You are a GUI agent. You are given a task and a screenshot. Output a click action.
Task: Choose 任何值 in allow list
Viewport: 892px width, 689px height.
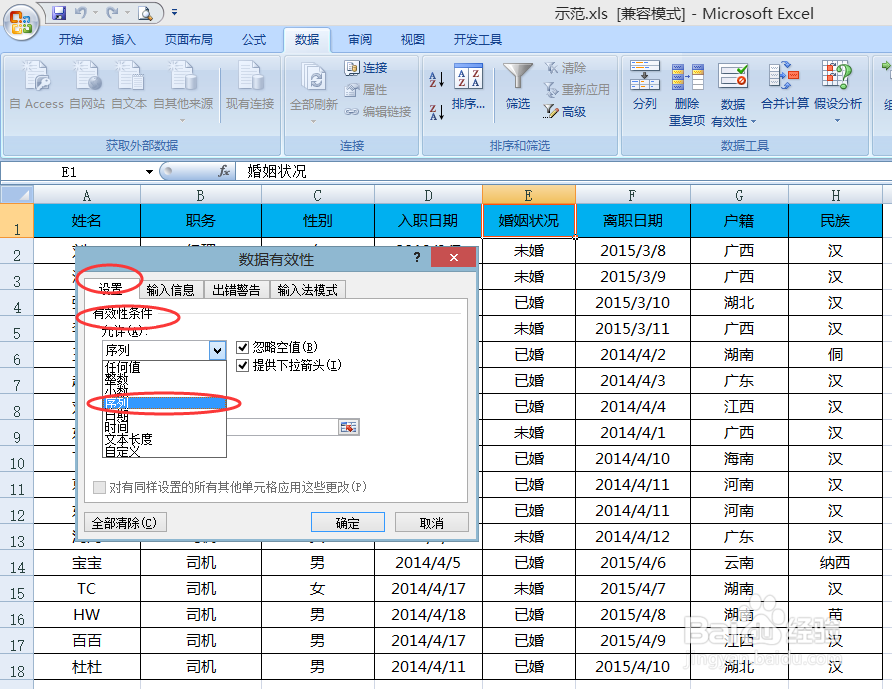click(x=164, y=367)
